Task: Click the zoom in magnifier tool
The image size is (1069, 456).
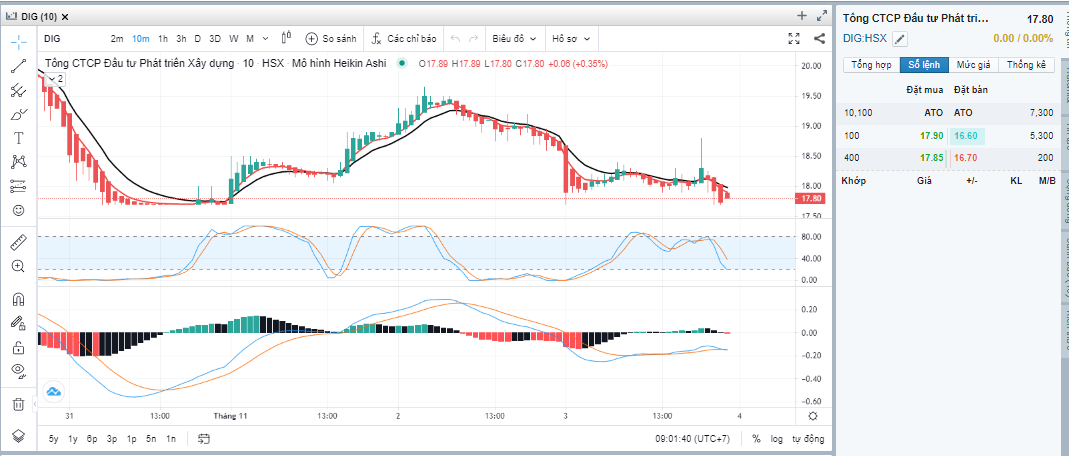Action: [18, 267]
